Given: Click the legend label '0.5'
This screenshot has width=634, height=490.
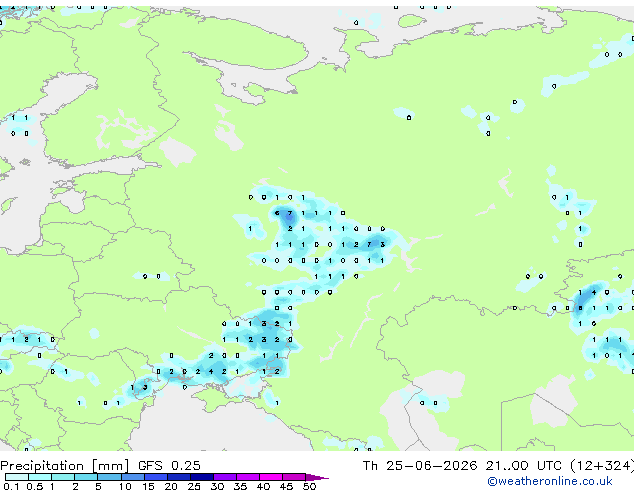Looking at the screenshot, I should coord(34,486).
